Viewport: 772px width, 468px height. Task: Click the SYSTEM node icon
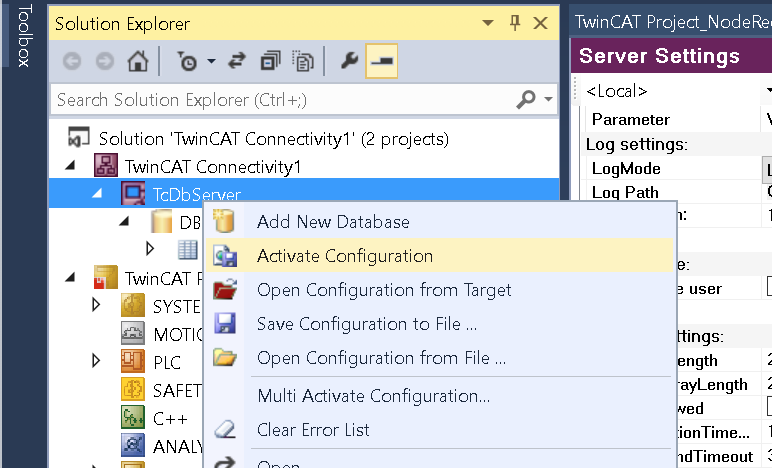pos(133,306)
